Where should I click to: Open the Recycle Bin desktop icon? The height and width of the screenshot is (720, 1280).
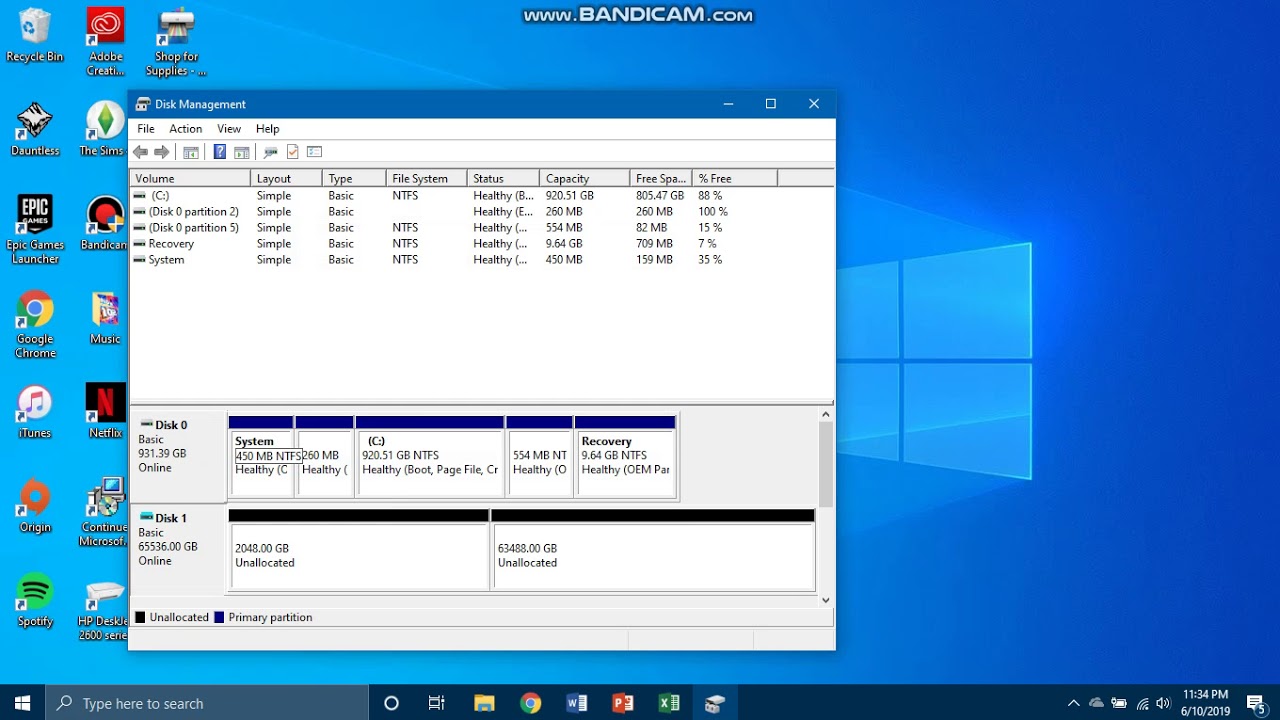pyautogui.click(x=35, y=36)
